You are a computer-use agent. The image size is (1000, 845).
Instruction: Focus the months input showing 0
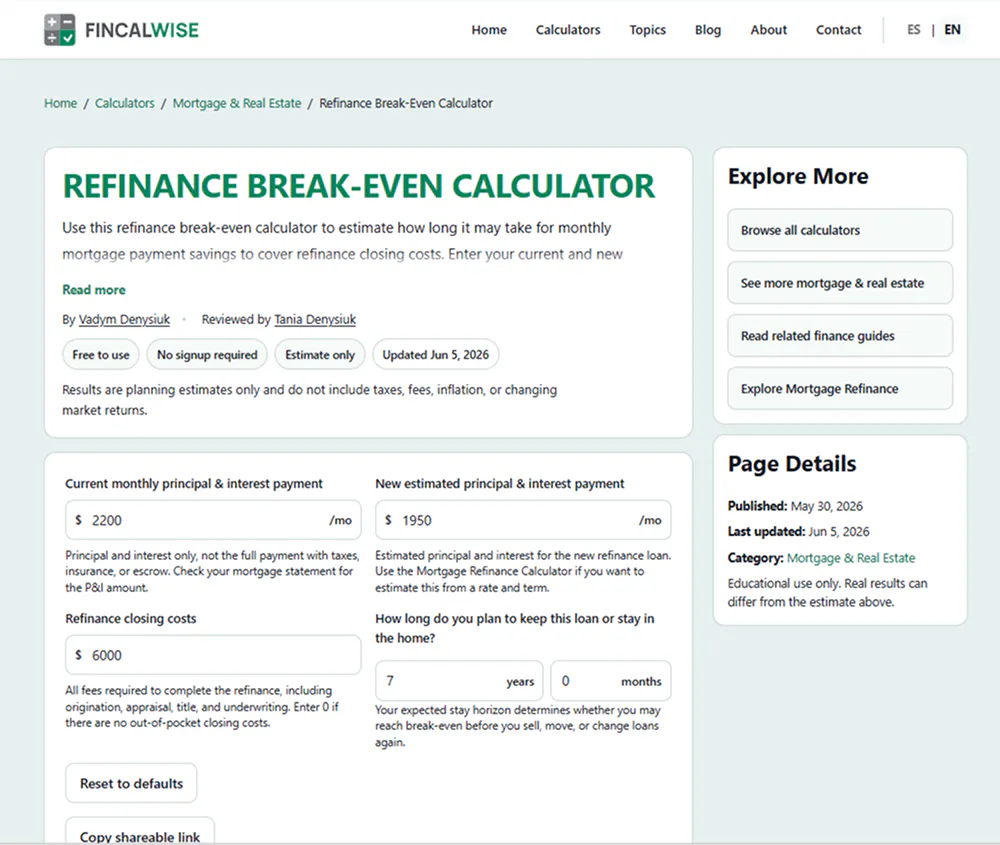(611, 681)
